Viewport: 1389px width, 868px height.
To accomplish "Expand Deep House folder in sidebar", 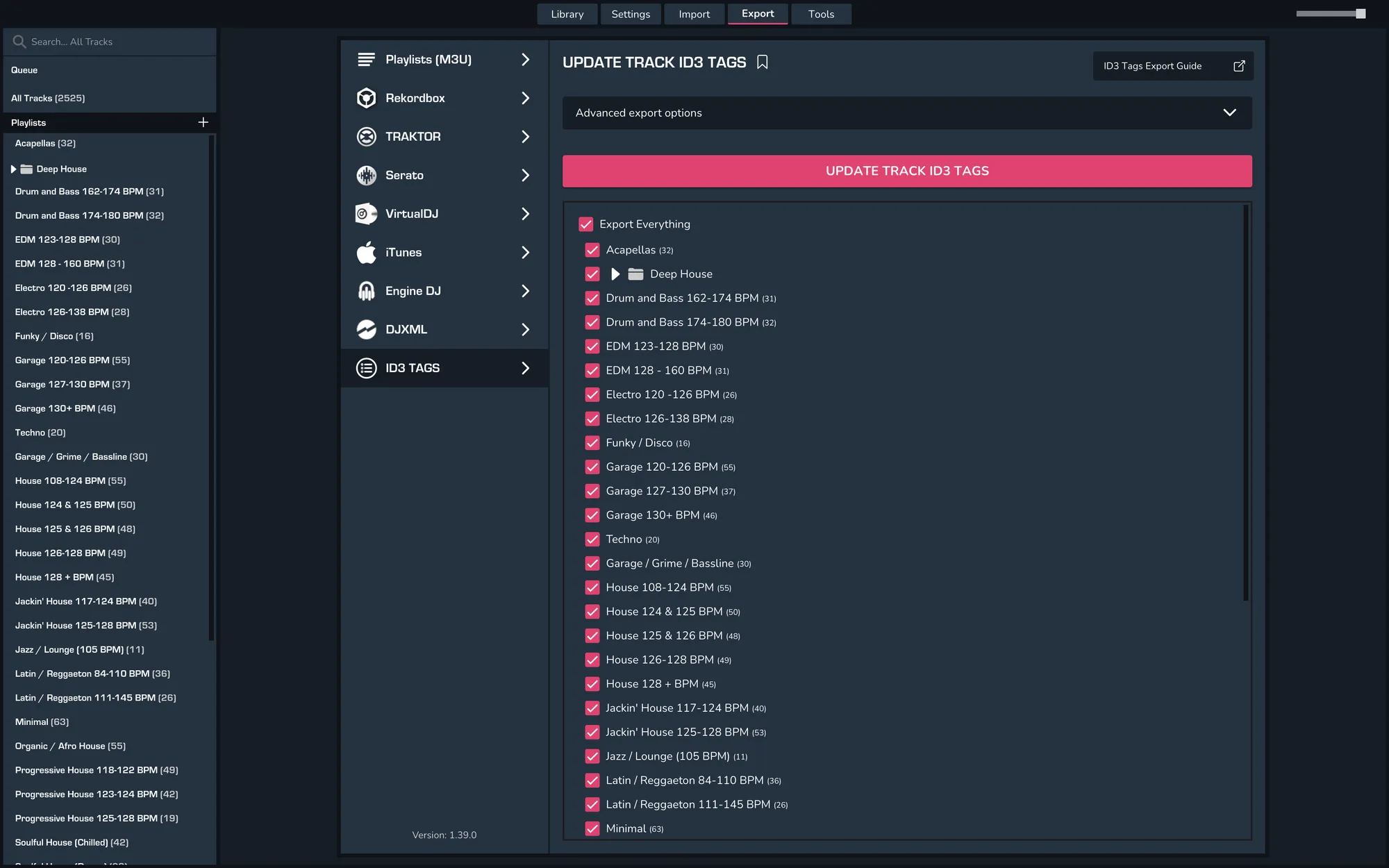I will tap(13, 169).
